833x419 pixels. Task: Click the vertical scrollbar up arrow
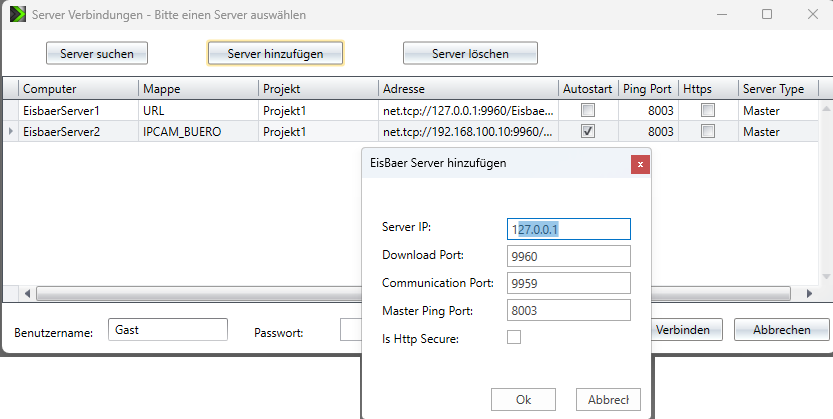(x=826, y=108)
